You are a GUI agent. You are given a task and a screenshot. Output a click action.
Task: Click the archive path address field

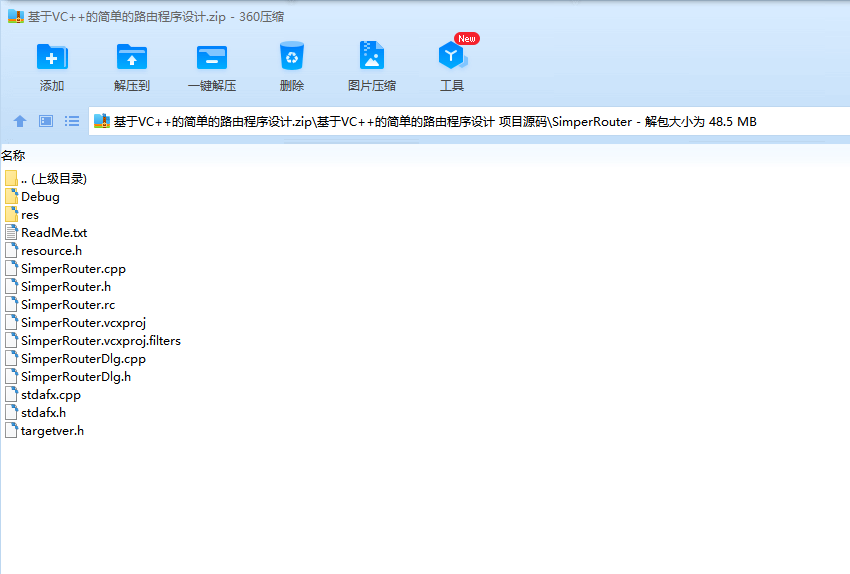click(469, 121)
